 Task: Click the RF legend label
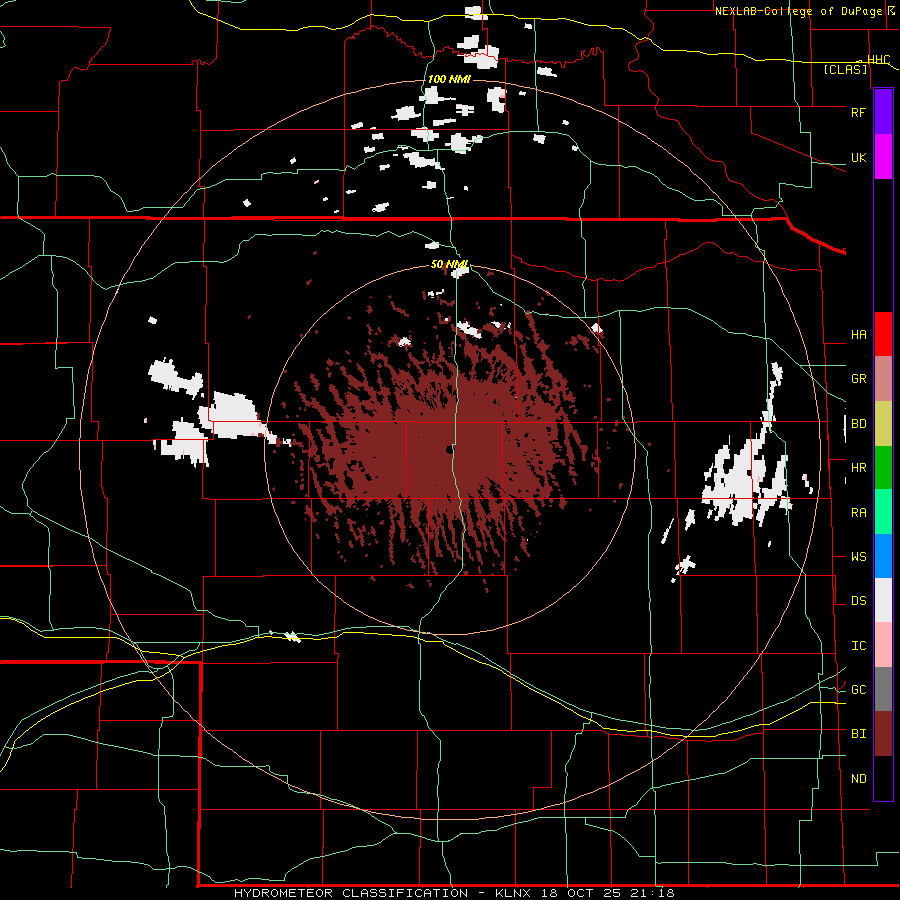(x=858, y=112)
